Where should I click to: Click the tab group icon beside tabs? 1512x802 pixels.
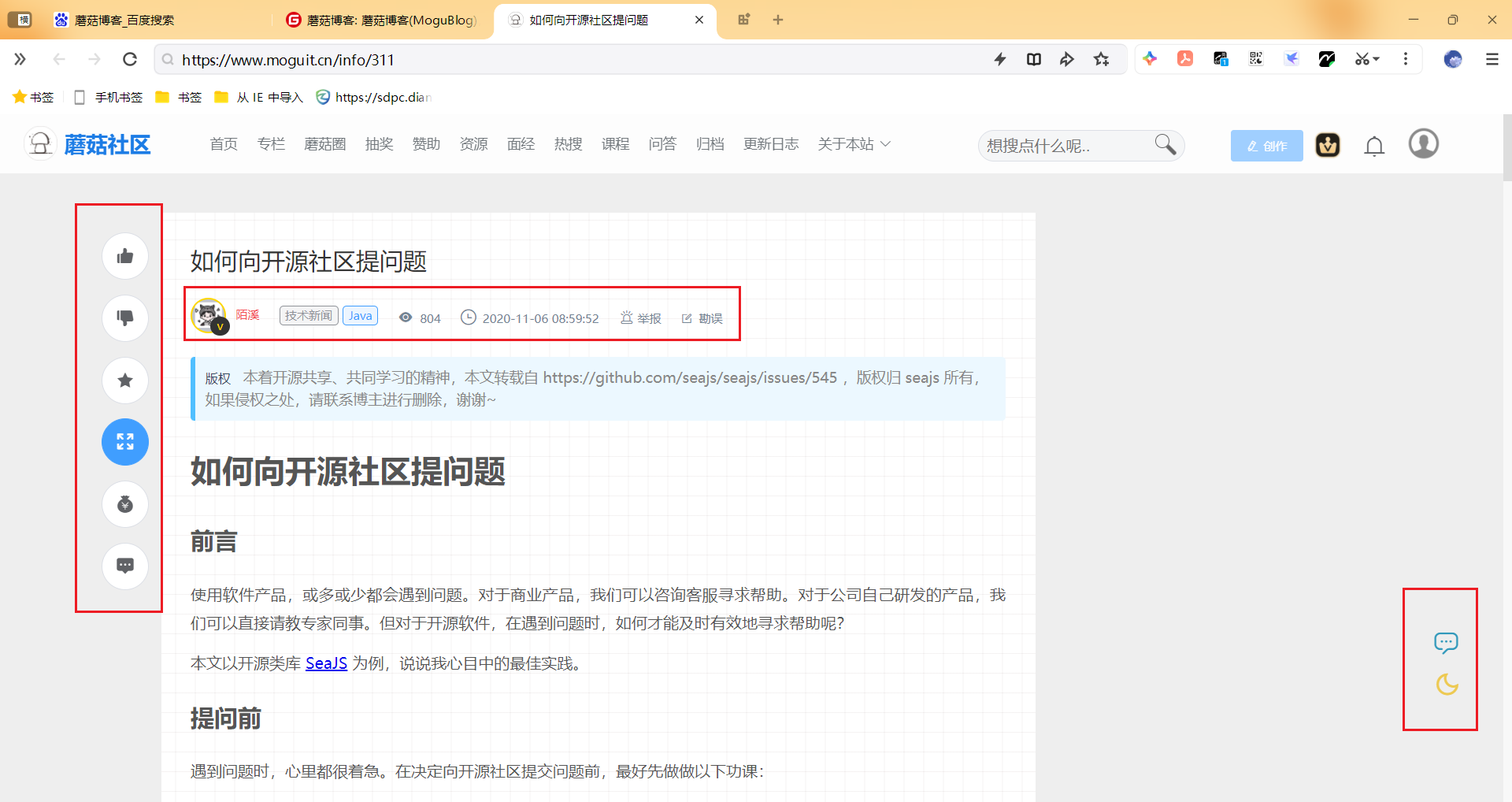tap(743, 20)
